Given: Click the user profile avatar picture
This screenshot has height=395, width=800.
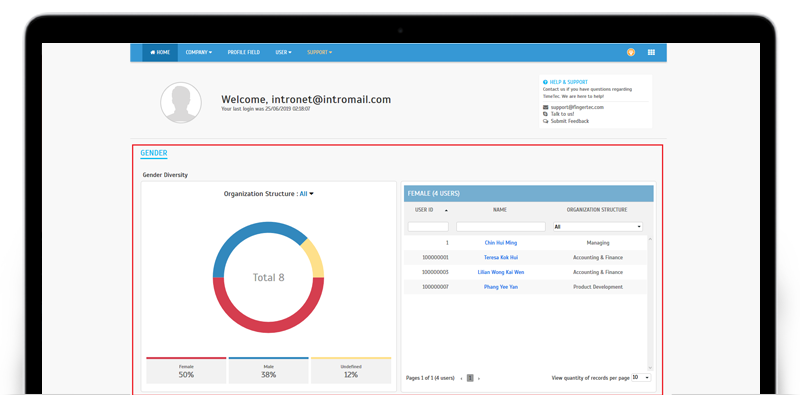Looking at the screenshot, I should click(181, 103).
